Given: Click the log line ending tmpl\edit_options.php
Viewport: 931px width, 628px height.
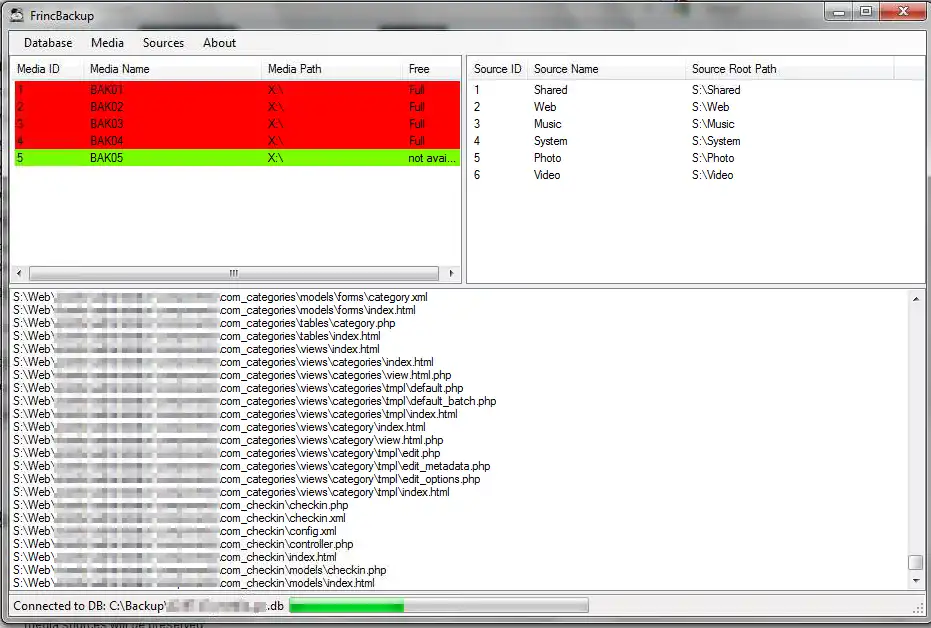Looking at the screenshot, I should pyautogui.click(x=247, y=479).
